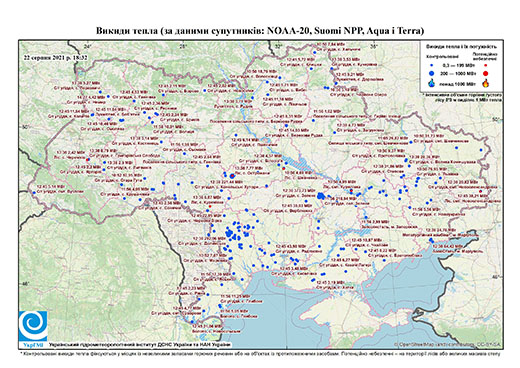Click the 24° longitude label on the top edge
Image resolution: width=520 pixels, height=368 pixels.
point(88,46)
